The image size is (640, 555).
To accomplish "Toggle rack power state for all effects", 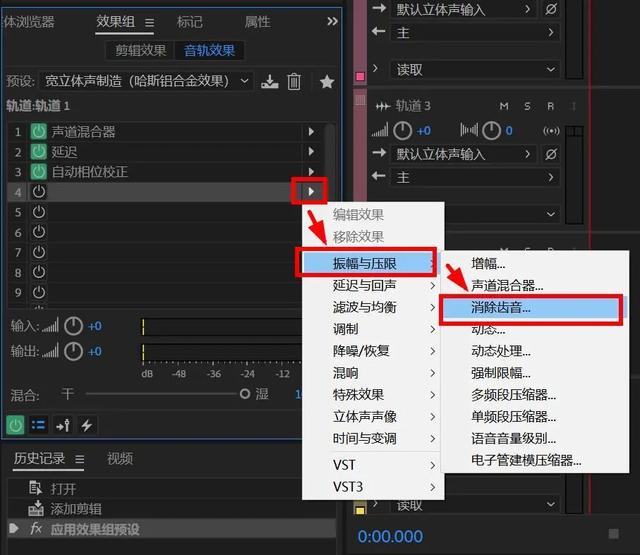I will [x=16, y=426].
